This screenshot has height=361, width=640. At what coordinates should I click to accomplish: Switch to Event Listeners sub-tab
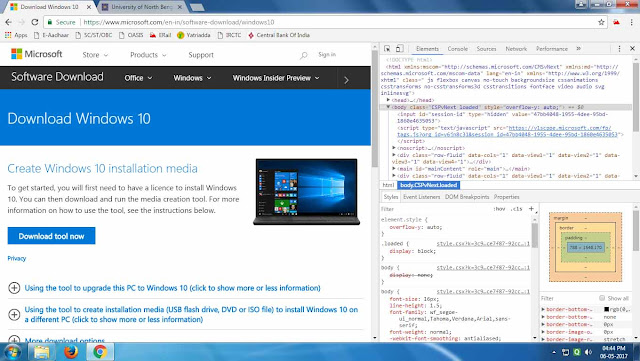tap(422, 197)
